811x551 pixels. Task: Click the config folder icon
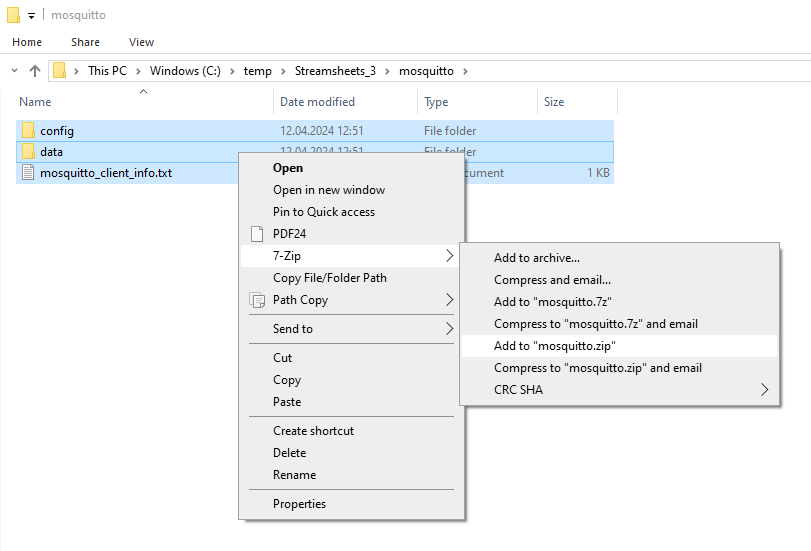click(x=28, y=131)
